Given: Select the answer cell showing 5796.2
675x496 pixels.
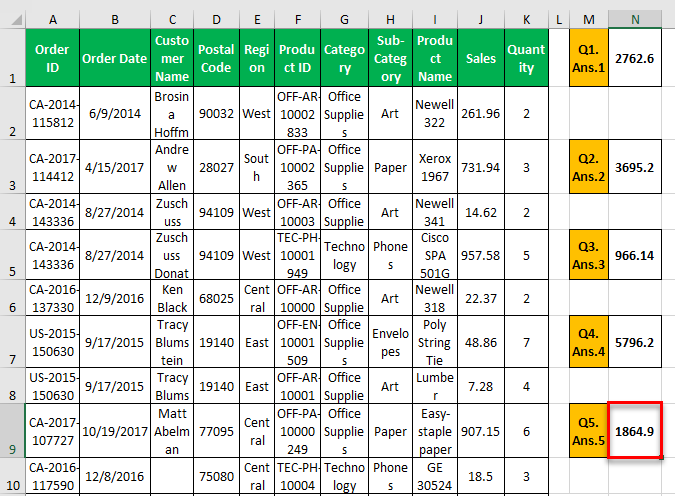Looking at the screenshot, I should pos(635,342).
